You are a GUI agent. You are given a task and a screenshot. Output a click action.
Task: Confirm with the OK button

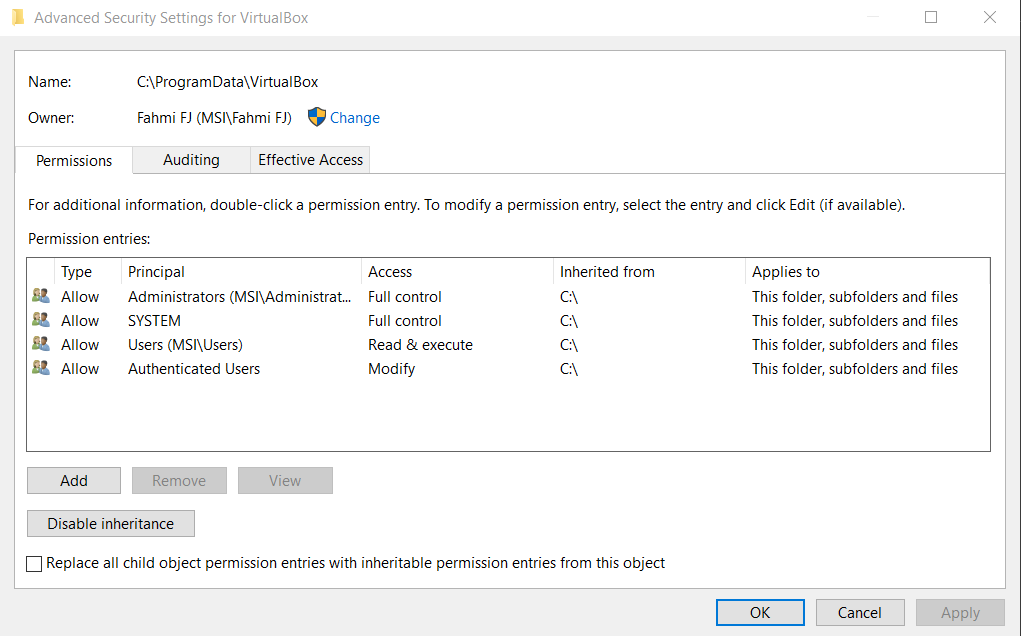[760, 612]
